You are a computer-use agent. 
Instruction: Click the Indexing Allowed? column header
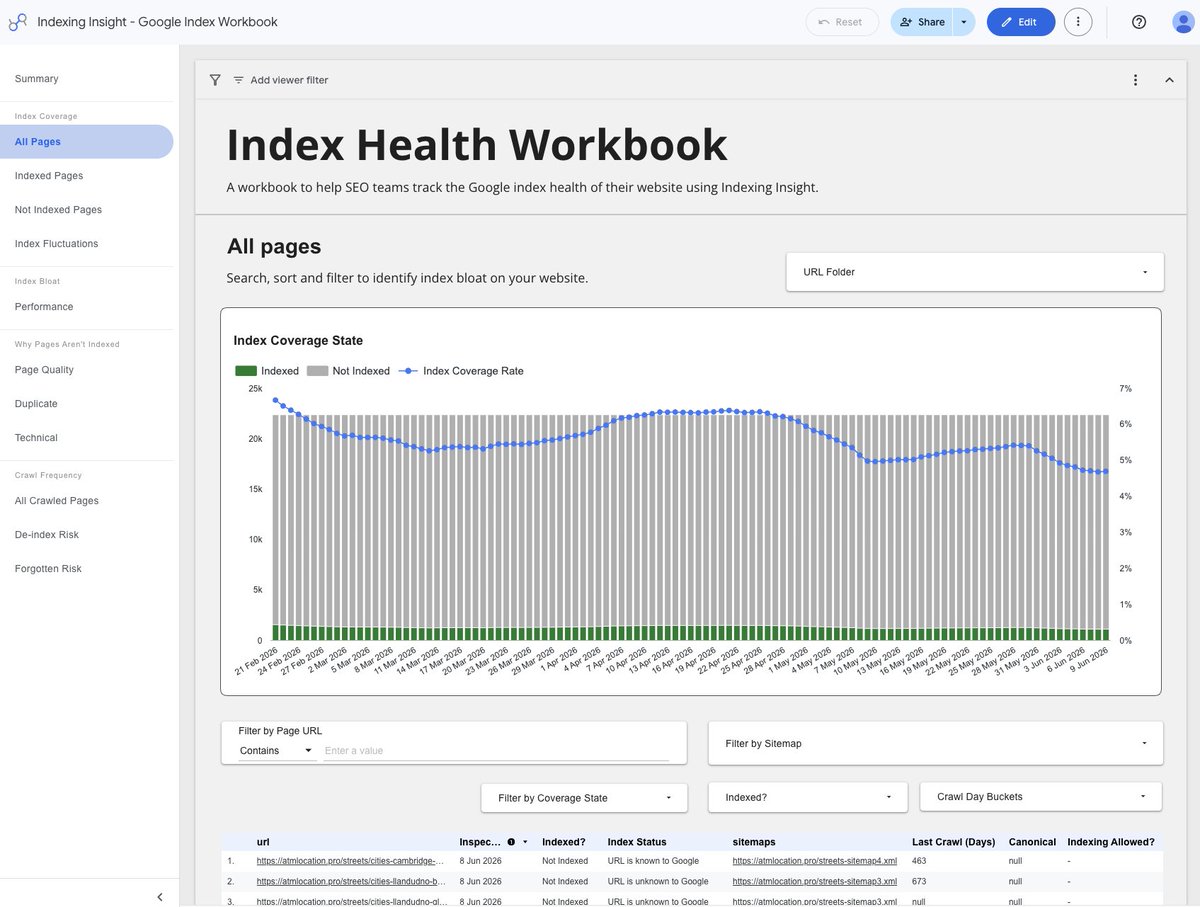1111,842
